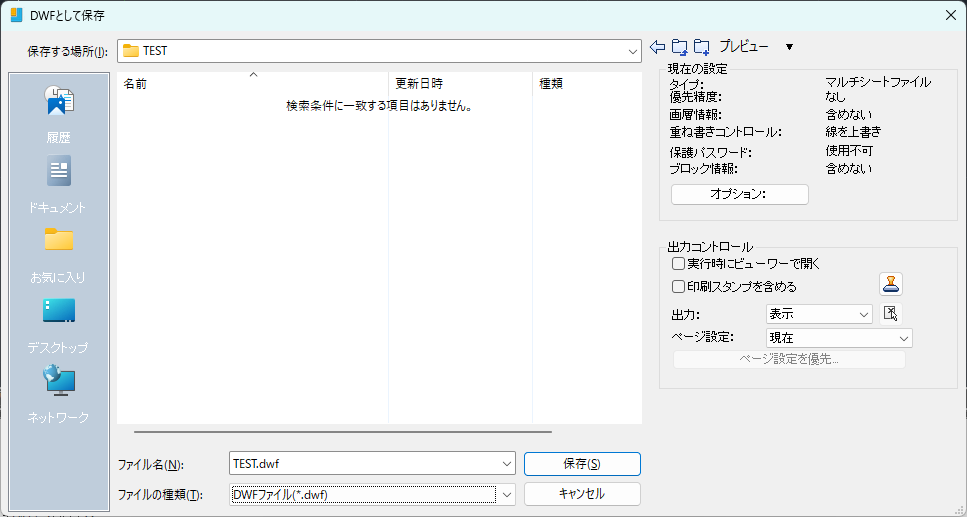Click the キャンセル button

tap(582, 494)
